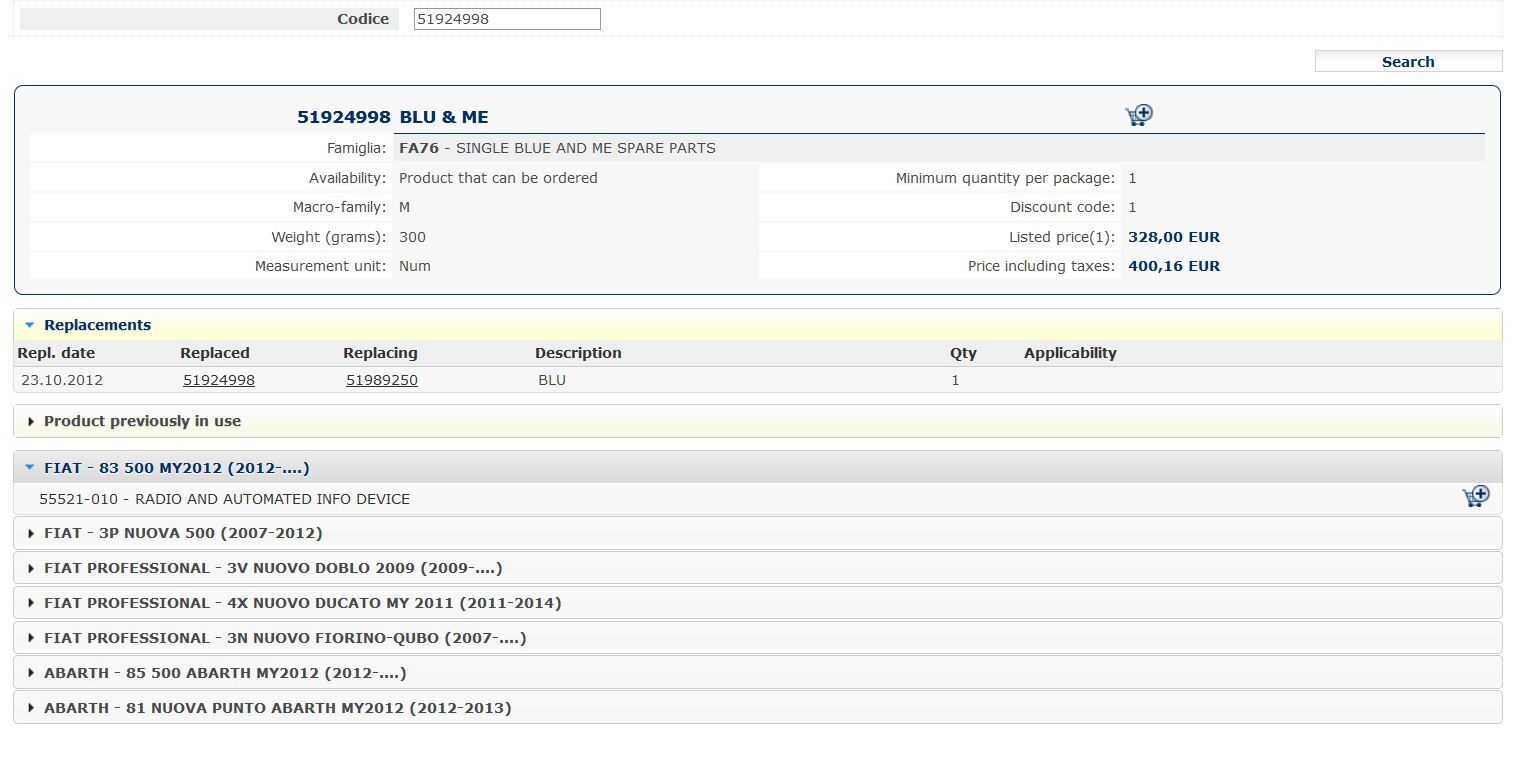This screenshot has height=760, width=1528.
Task: Click the Repl. date column header
Action: (x=56, y=353)
